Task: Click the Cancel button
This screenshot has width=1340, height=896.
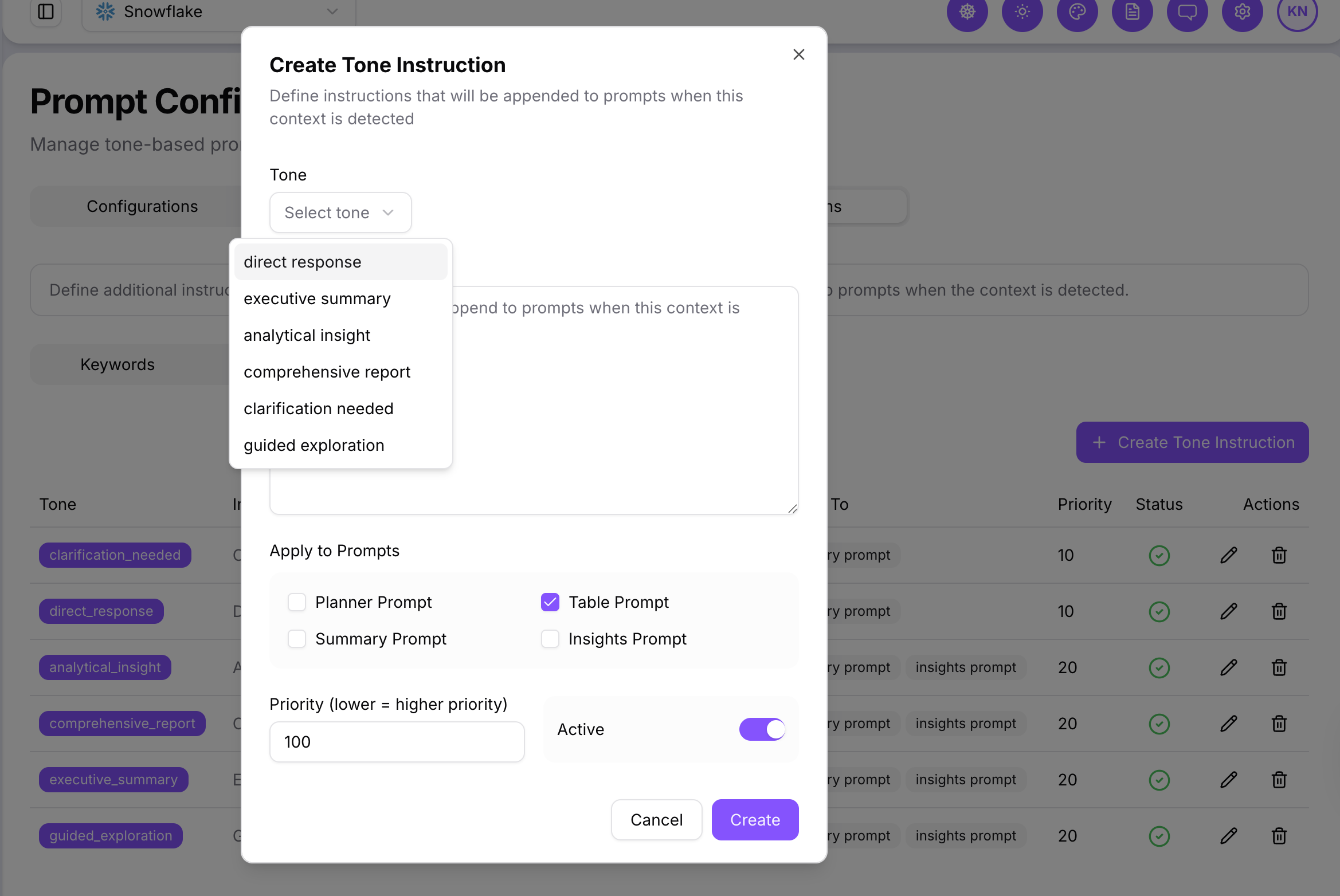Action: point(656,820)
